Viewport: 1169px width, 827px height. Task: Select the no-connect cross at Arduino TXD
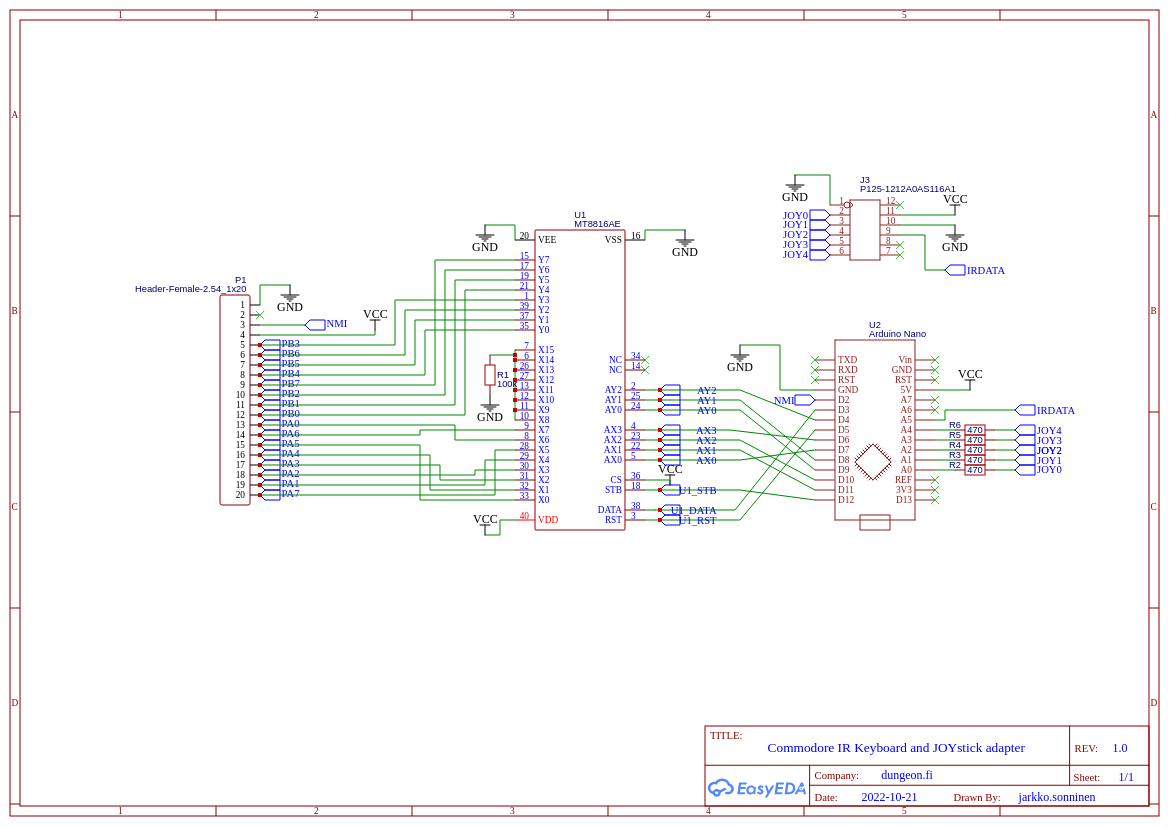click(815, 360)
